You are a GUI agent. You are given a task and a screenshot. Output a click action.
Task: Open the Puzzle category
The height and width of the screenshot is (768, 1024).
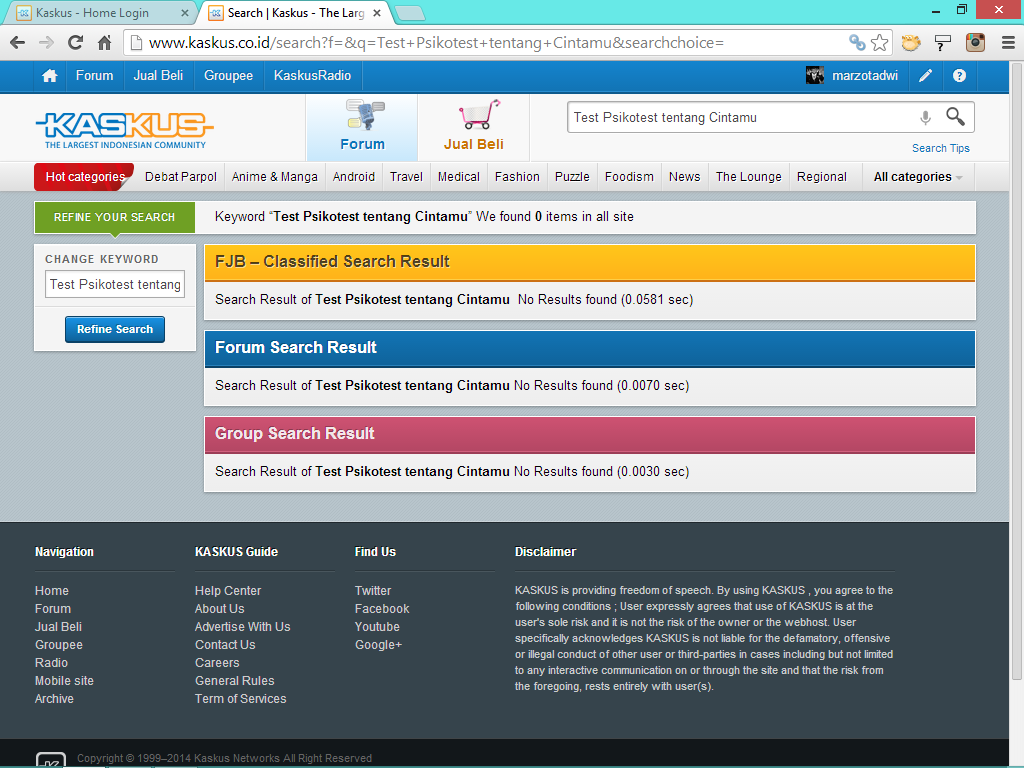pos(572,177)
